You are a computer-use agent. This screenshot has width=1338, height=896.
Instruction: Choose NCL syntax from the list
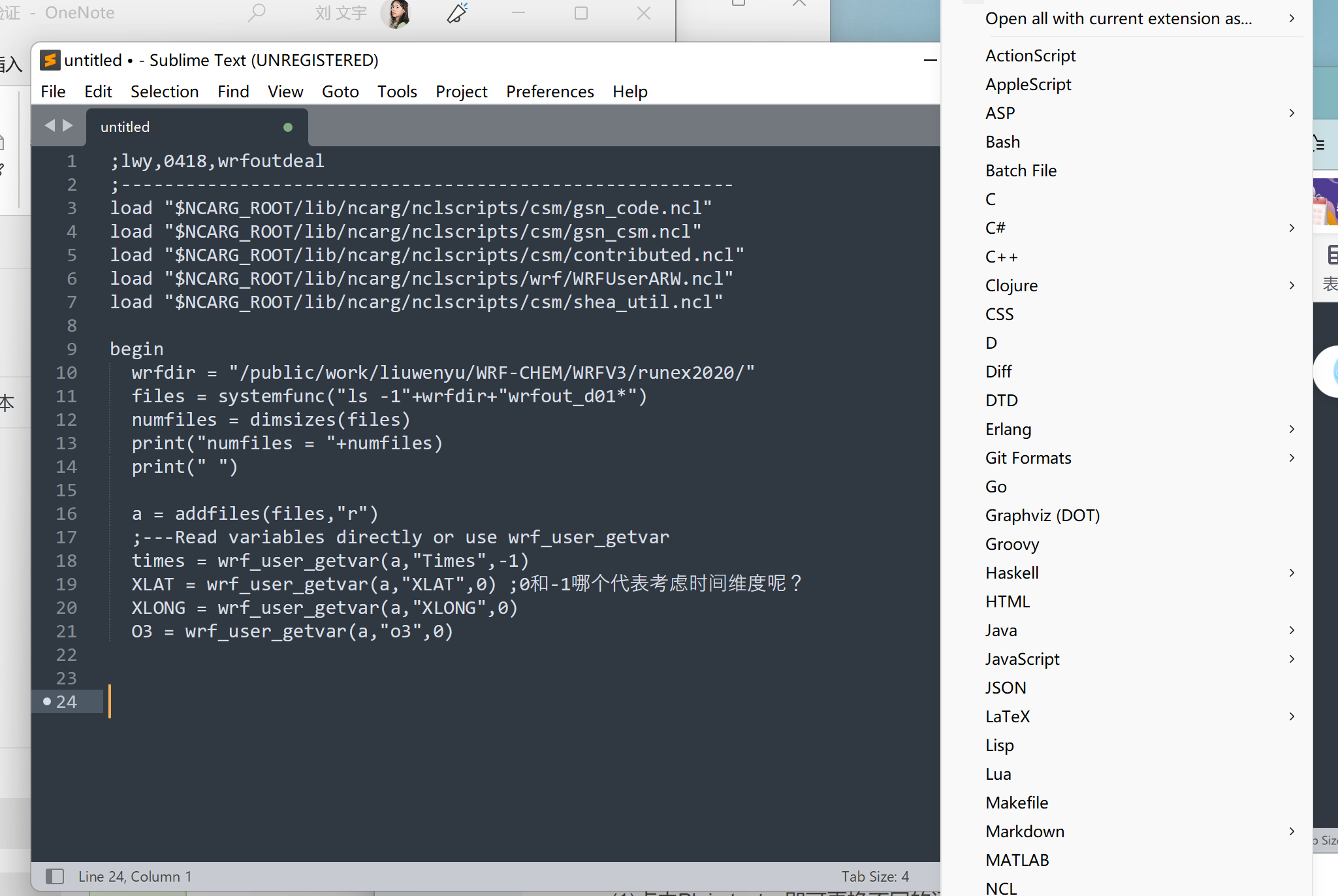coord(1001,888)
